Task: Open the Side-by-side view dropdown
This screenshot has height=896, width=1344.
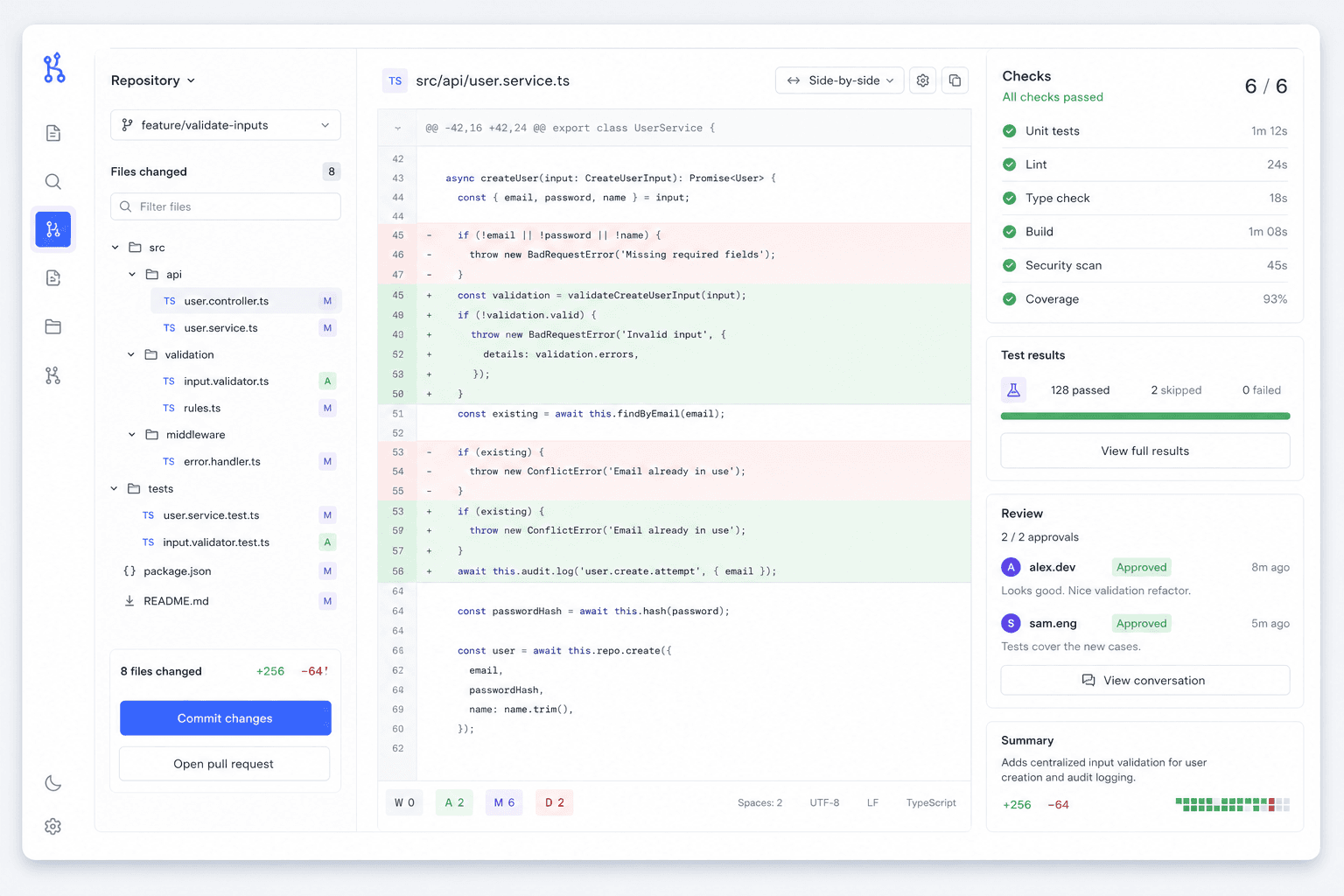Action: (x=840, y=80)
